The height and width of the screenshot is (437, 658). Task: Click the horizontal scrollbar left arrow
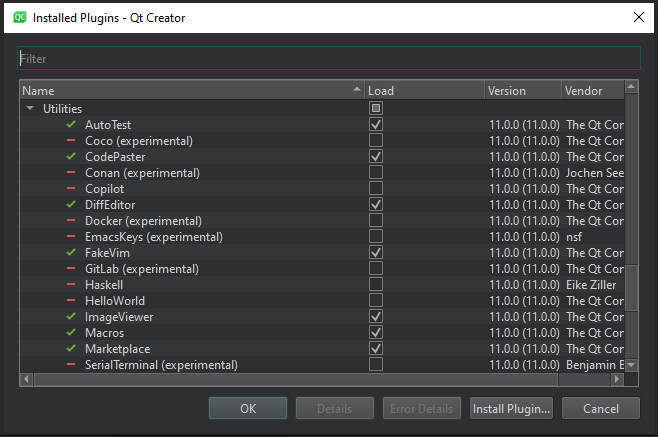click(26, 379)
